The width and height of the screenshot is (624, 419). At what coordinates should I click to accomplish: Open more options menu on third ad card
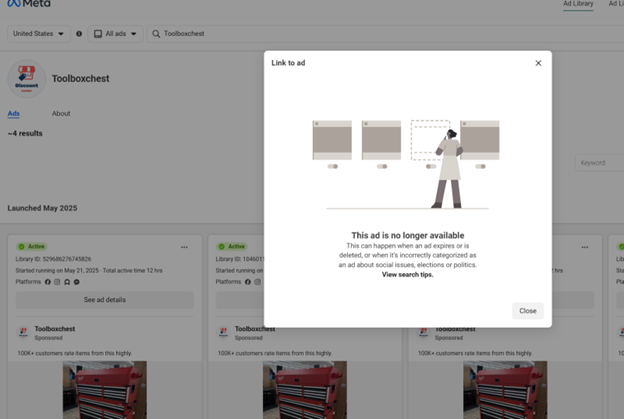coord(584,247)
